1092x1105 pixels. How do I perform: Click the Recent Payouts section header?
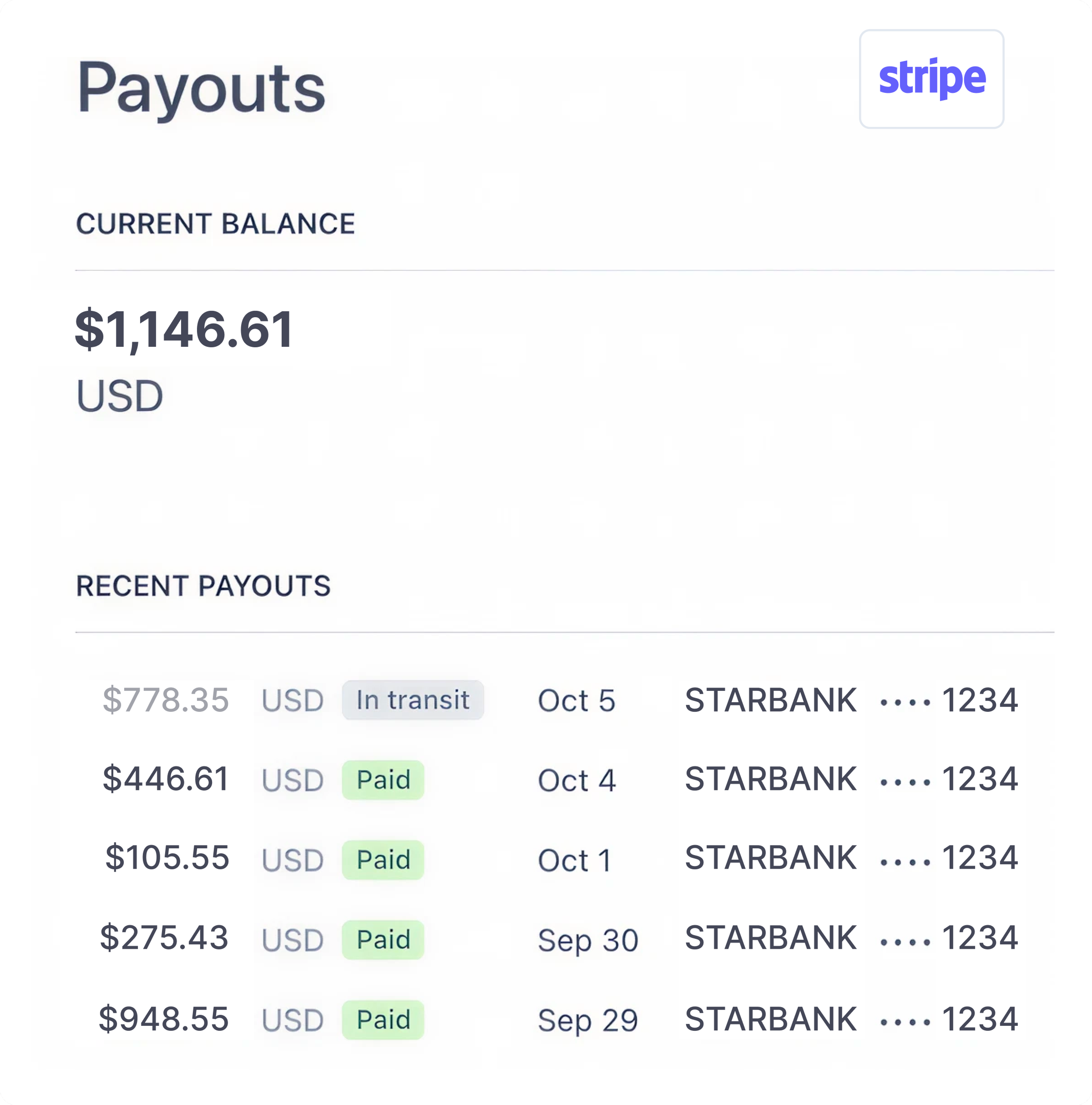(x=203, y=586)
